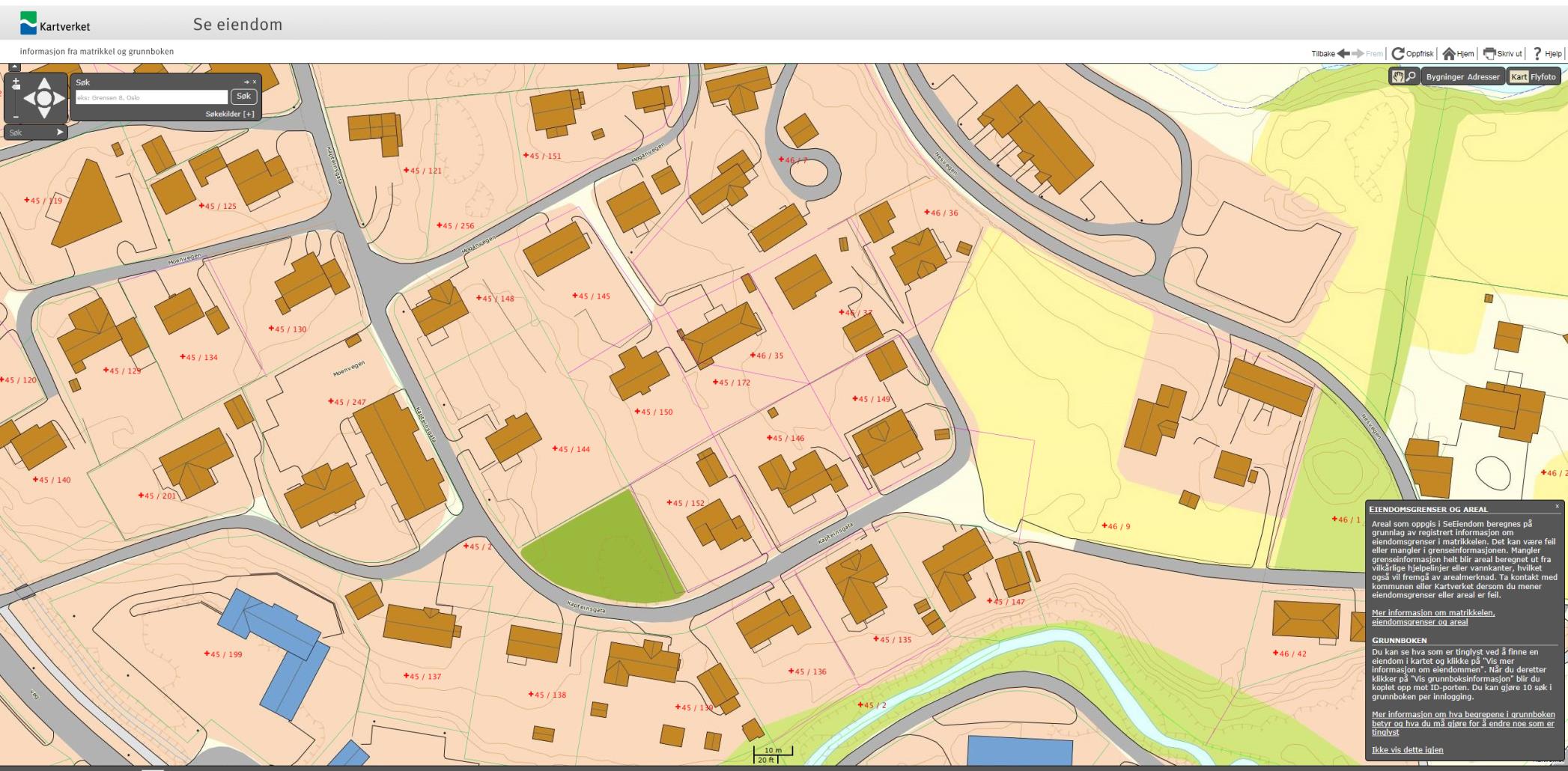The width and height of the screenshot is (1568, 771).
Task: Select property label 45 / 199
Action: tap(224, 654)
